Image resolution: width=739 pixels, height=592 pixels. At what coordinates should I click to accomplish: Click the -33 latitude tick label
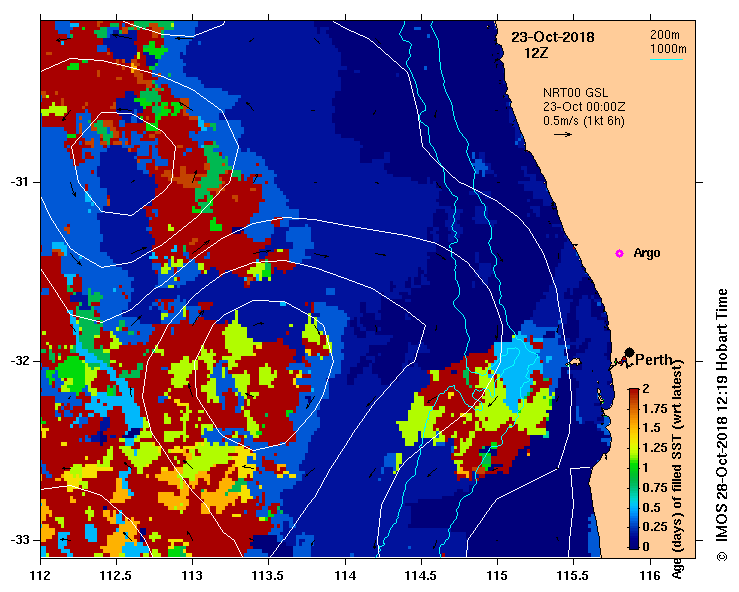coord(19,540)
